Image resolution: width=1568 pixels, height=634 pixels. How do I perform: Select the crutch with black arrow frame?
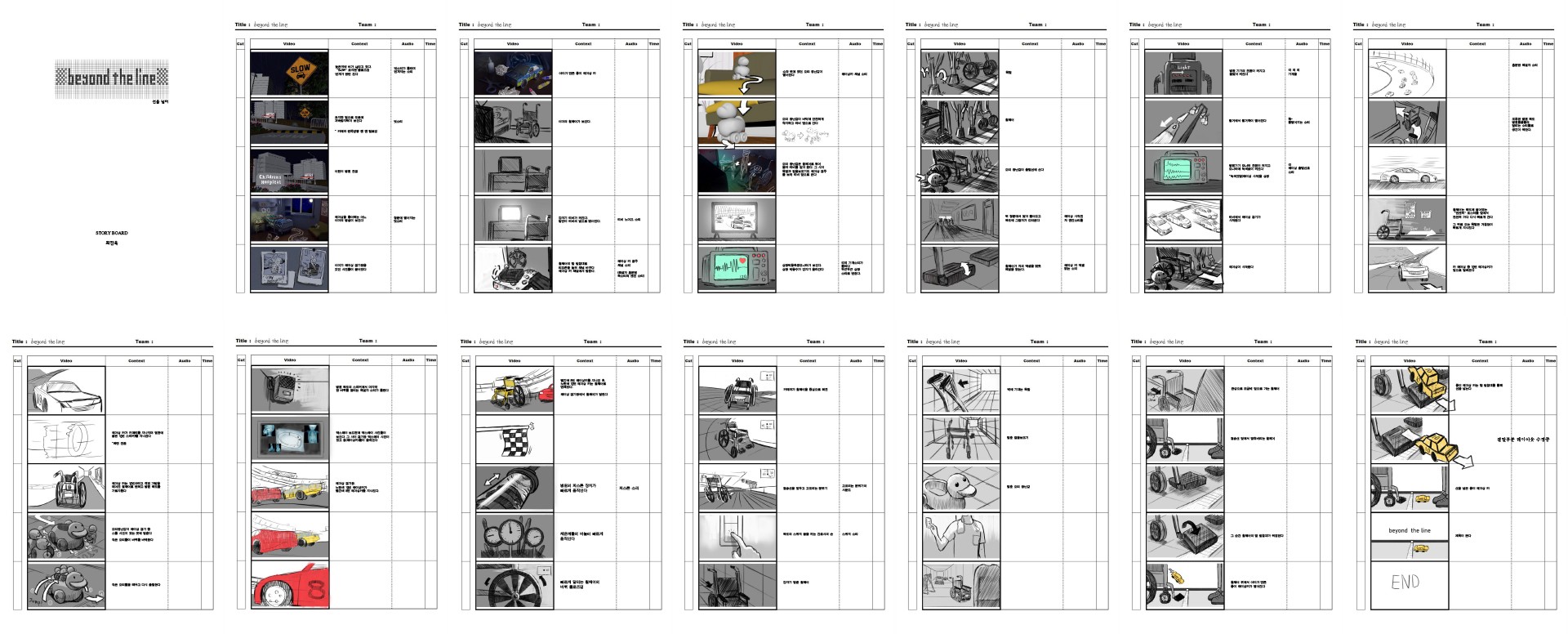coord(960,390)
